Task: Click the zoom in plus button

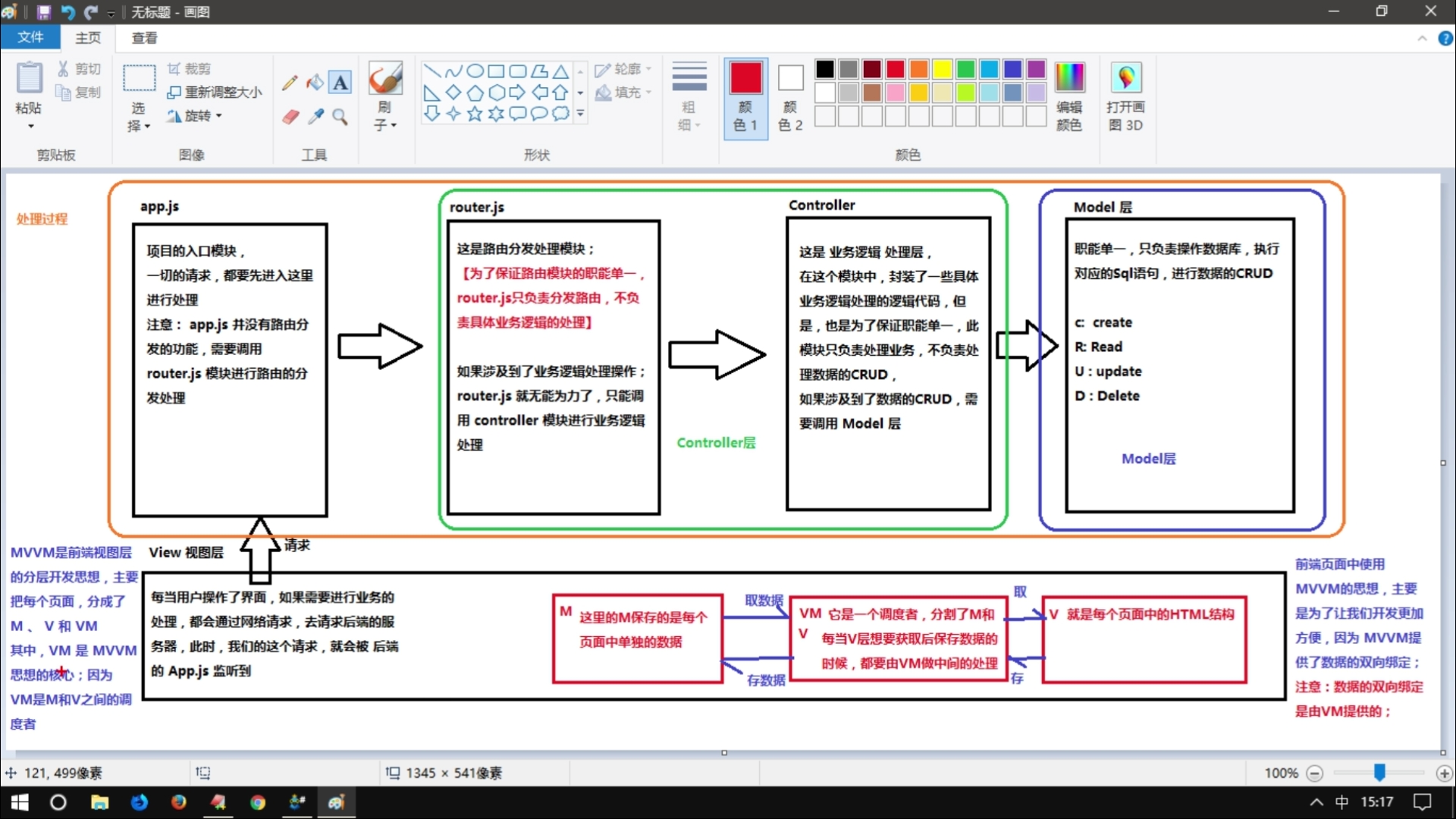Action: tap(1444, 773)
